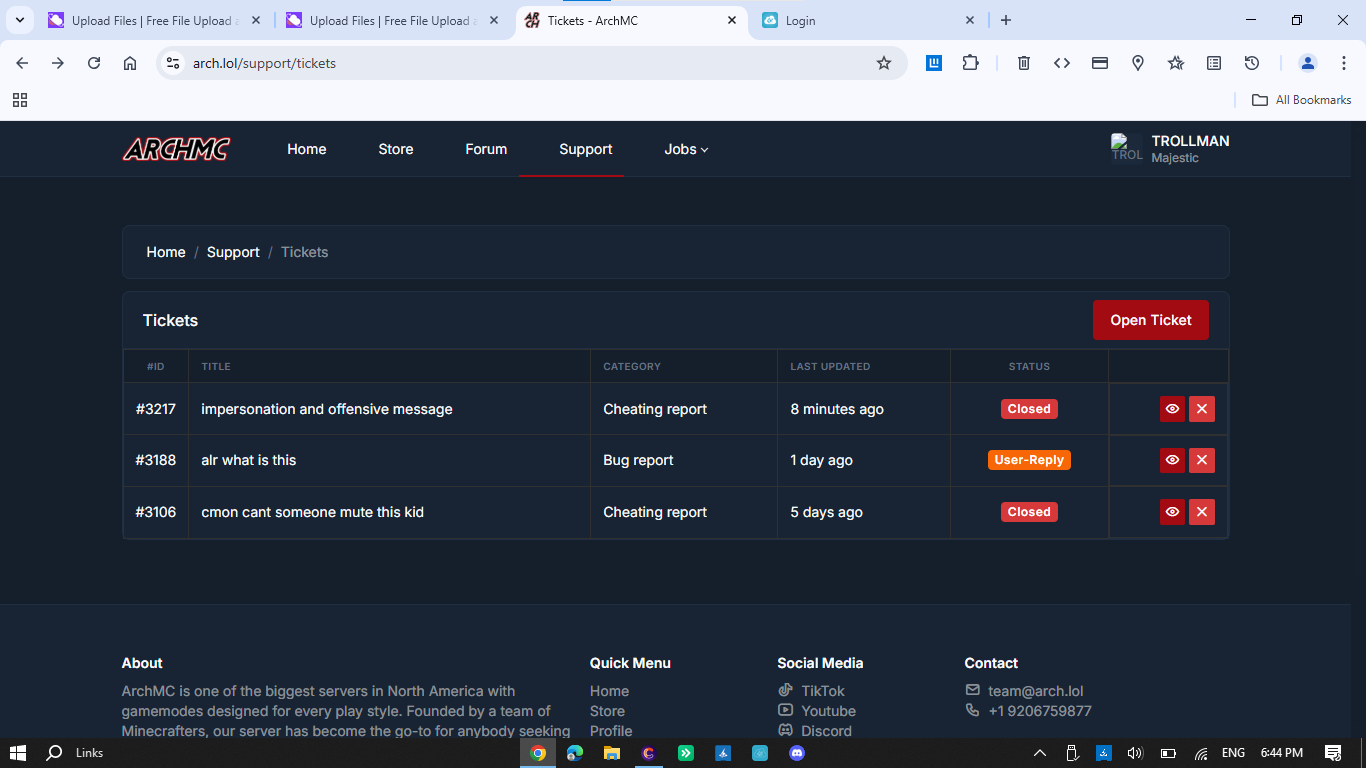Open File Explorer from the taskbar
This screenshot has width=1366, height=768.
pyautogui.click(x=611, y=753)
